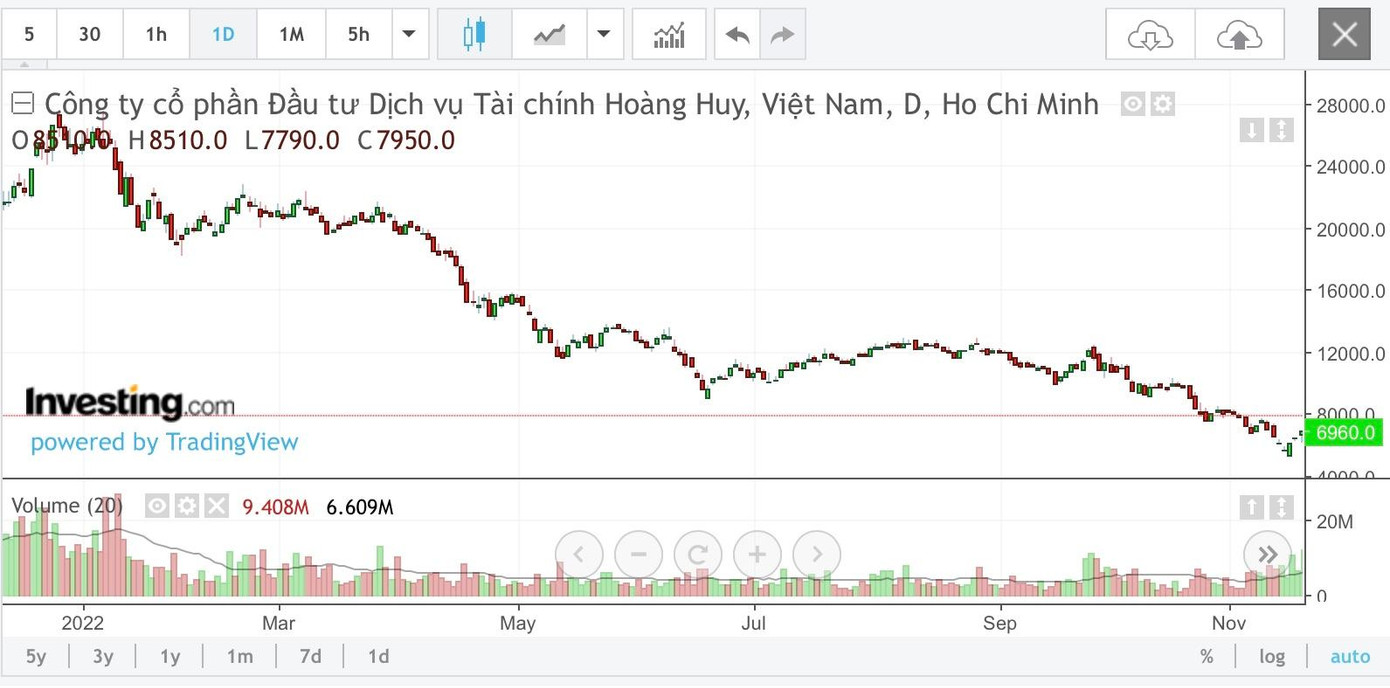Select the 1y range button
This screenshot has width=1390, height=688.
point(169,656)
